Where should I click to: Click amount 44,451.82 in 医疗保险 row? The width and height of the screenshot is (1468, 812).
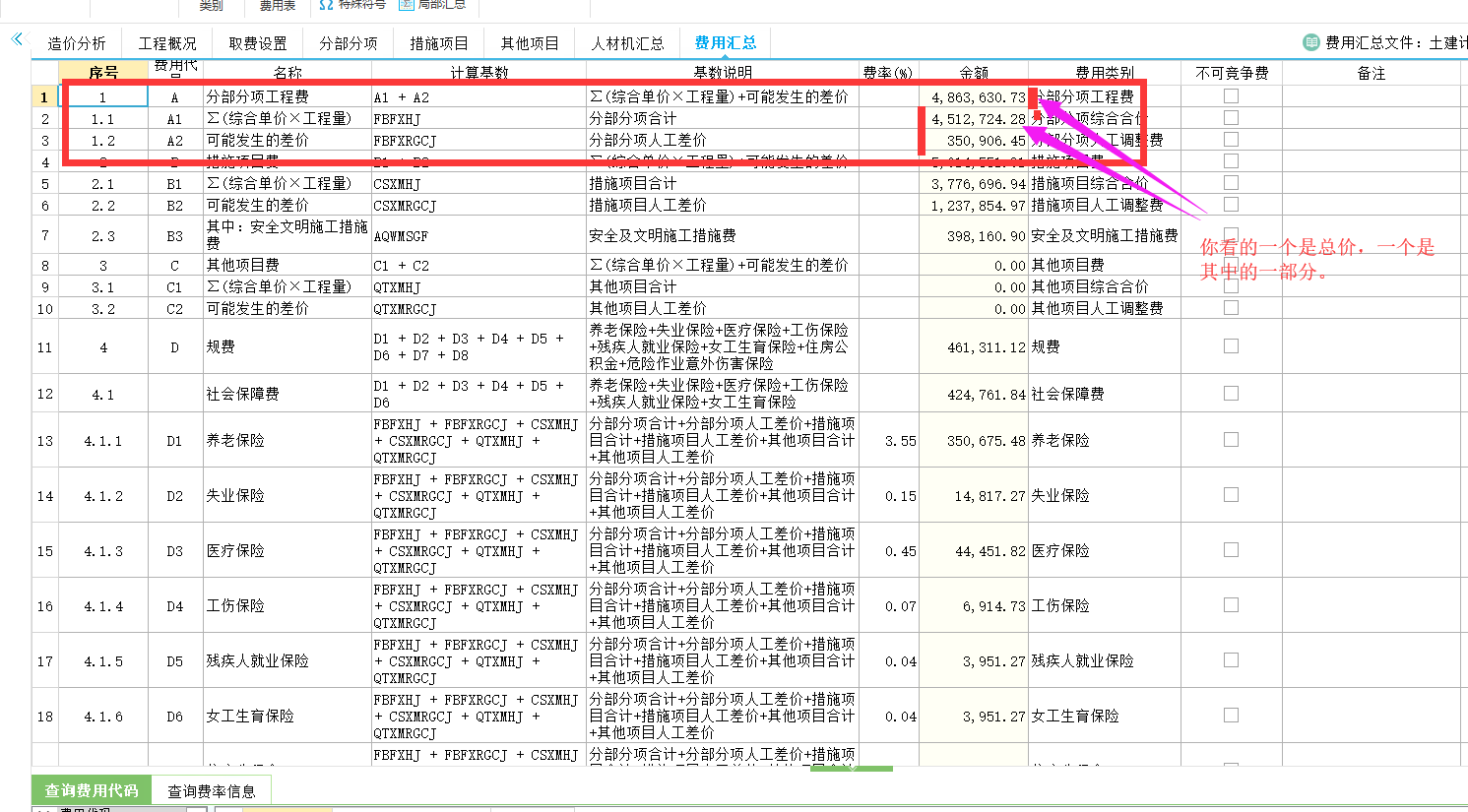pos(974,551)
